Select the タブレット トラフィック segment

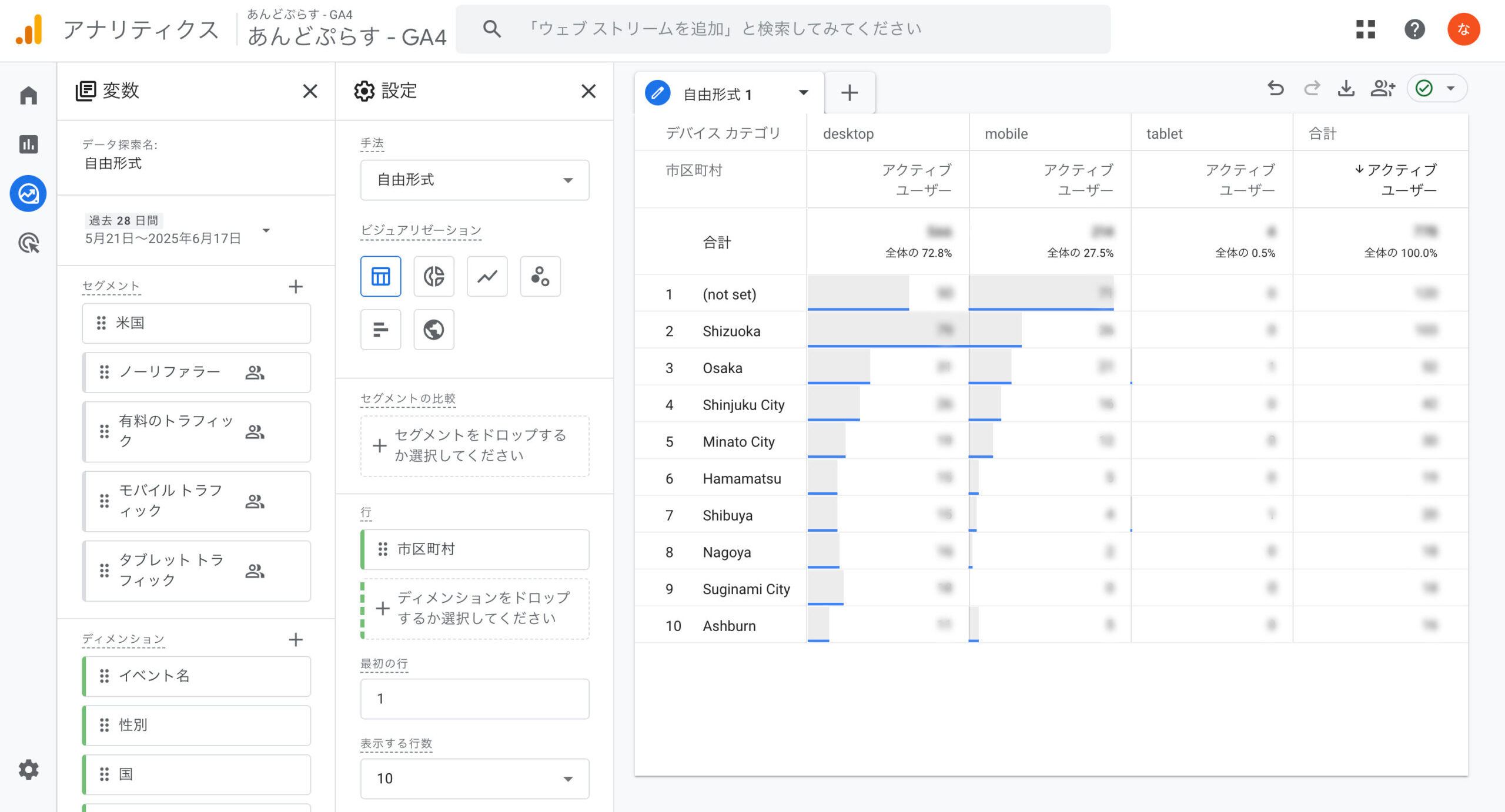coord(196,571)
